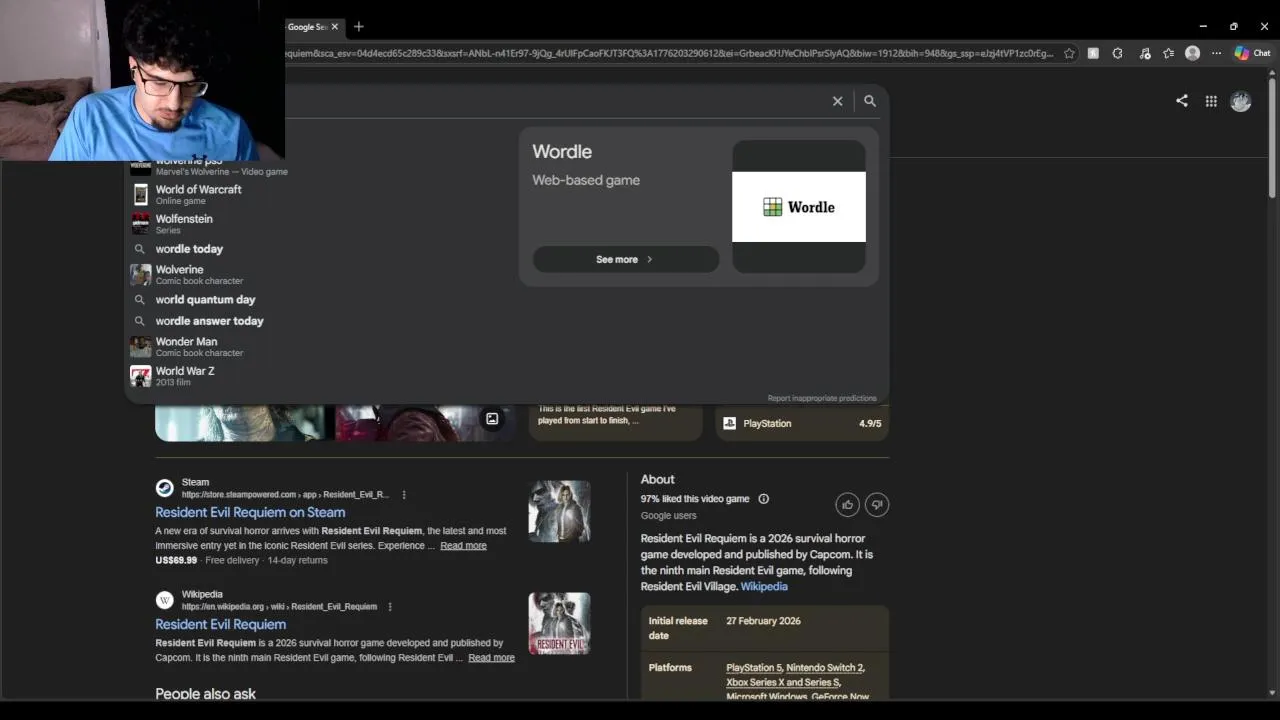Viewport: 1280px width, 720px height.
Task: Click the Wolfenstein suggestion thumbnail
Action: coord(140,223)
